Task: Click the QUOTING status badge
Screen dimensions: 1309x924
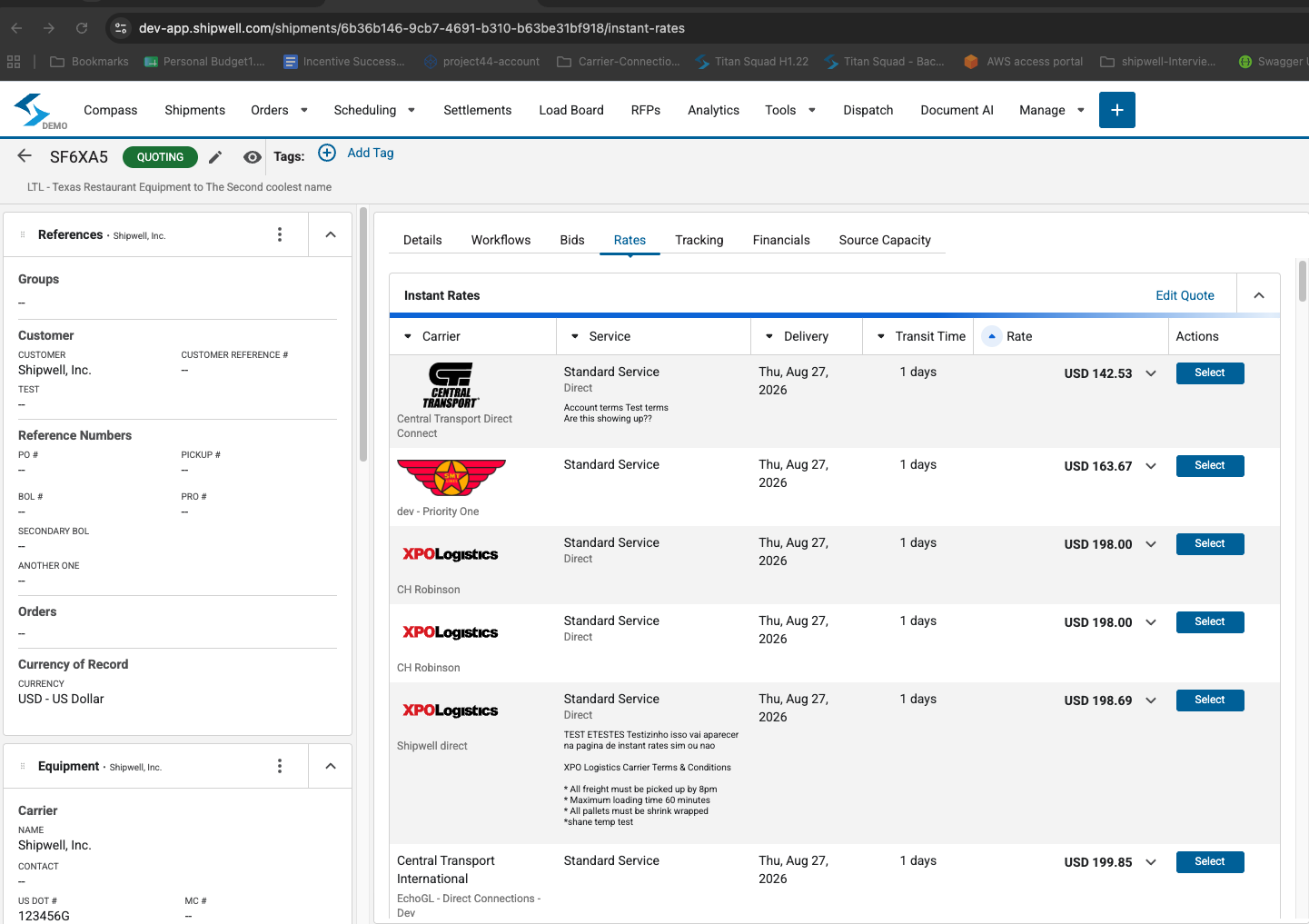Action: click(x=160, y=157)
